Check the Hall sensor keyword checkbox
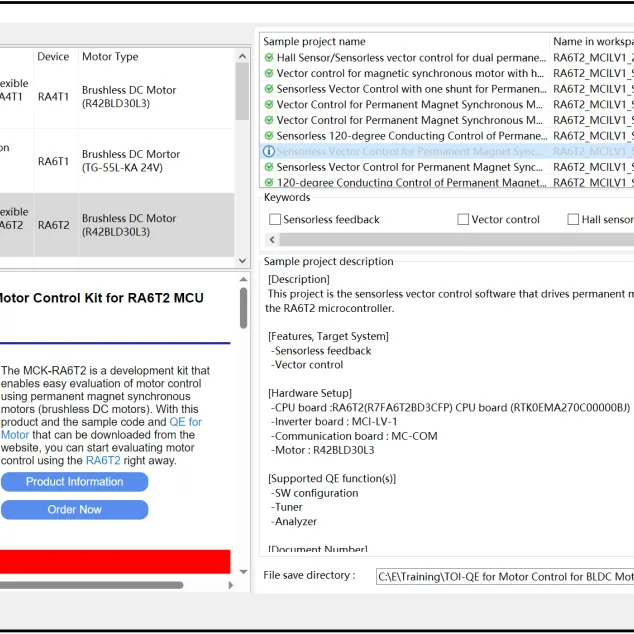 click(x=573, y=220)
